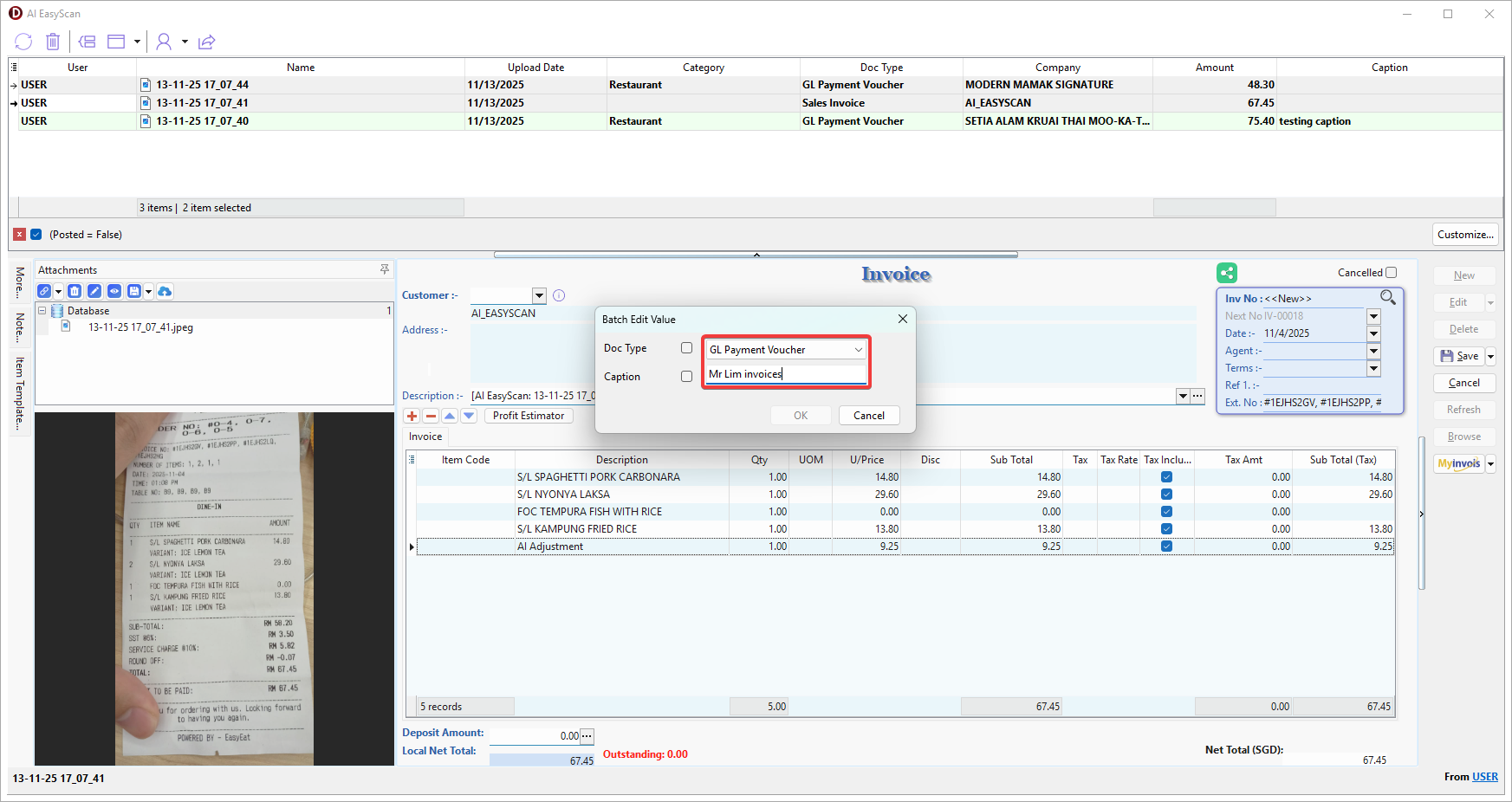Viewport: 1512px width, 802px height.
Task: Click the Profit Estimator button
Action: pos(528,416)
